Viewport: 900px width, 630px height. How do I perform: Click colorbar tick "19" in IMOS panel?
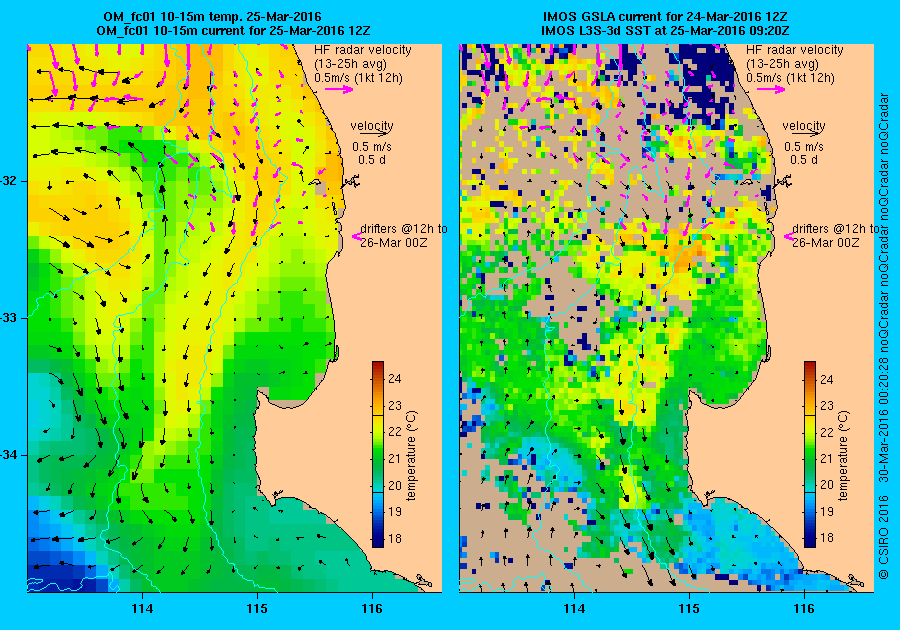(827, 512)
